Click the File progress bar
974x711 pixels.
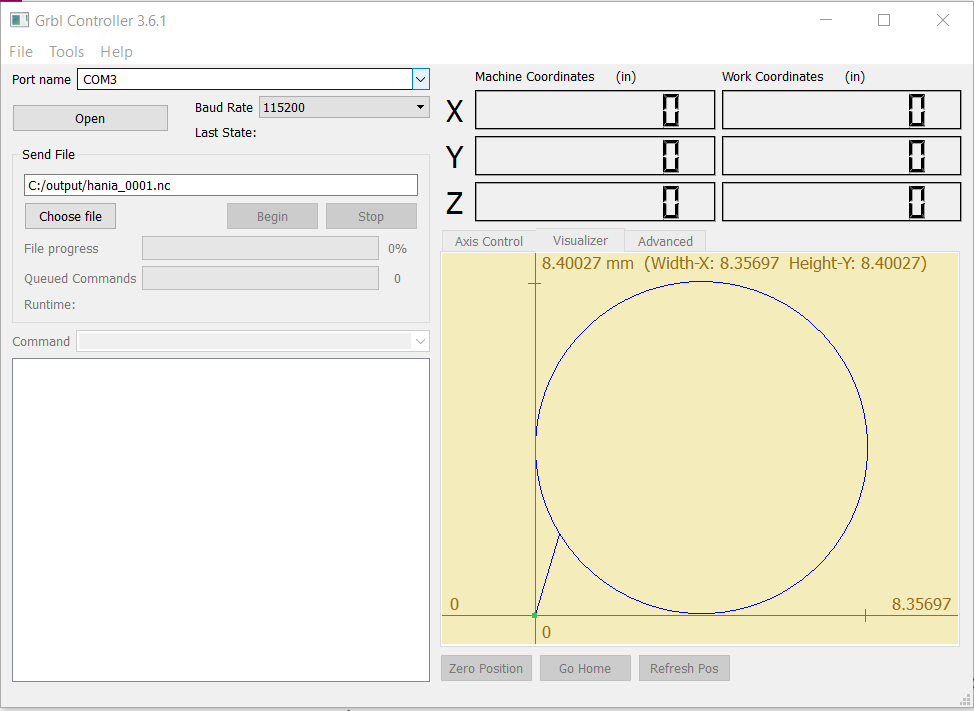pyautogui.click(x=260, y=248)
